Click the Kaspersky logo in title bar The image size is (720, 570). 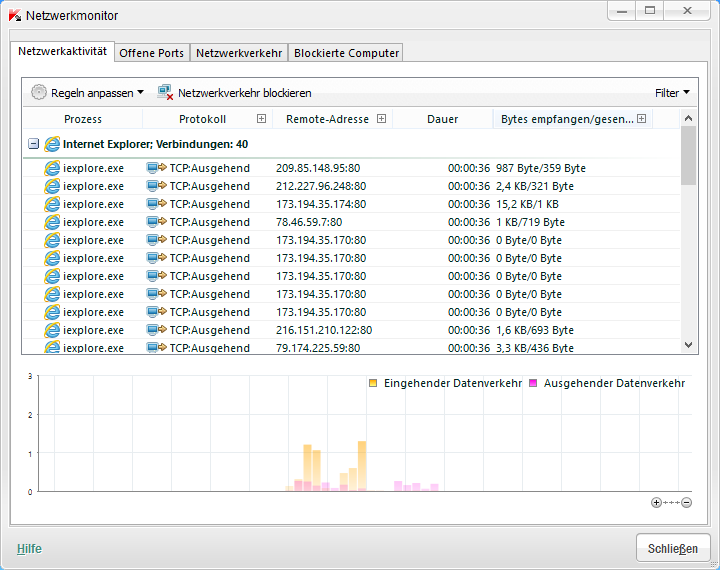pyautogui.click(x=15, y=15)
